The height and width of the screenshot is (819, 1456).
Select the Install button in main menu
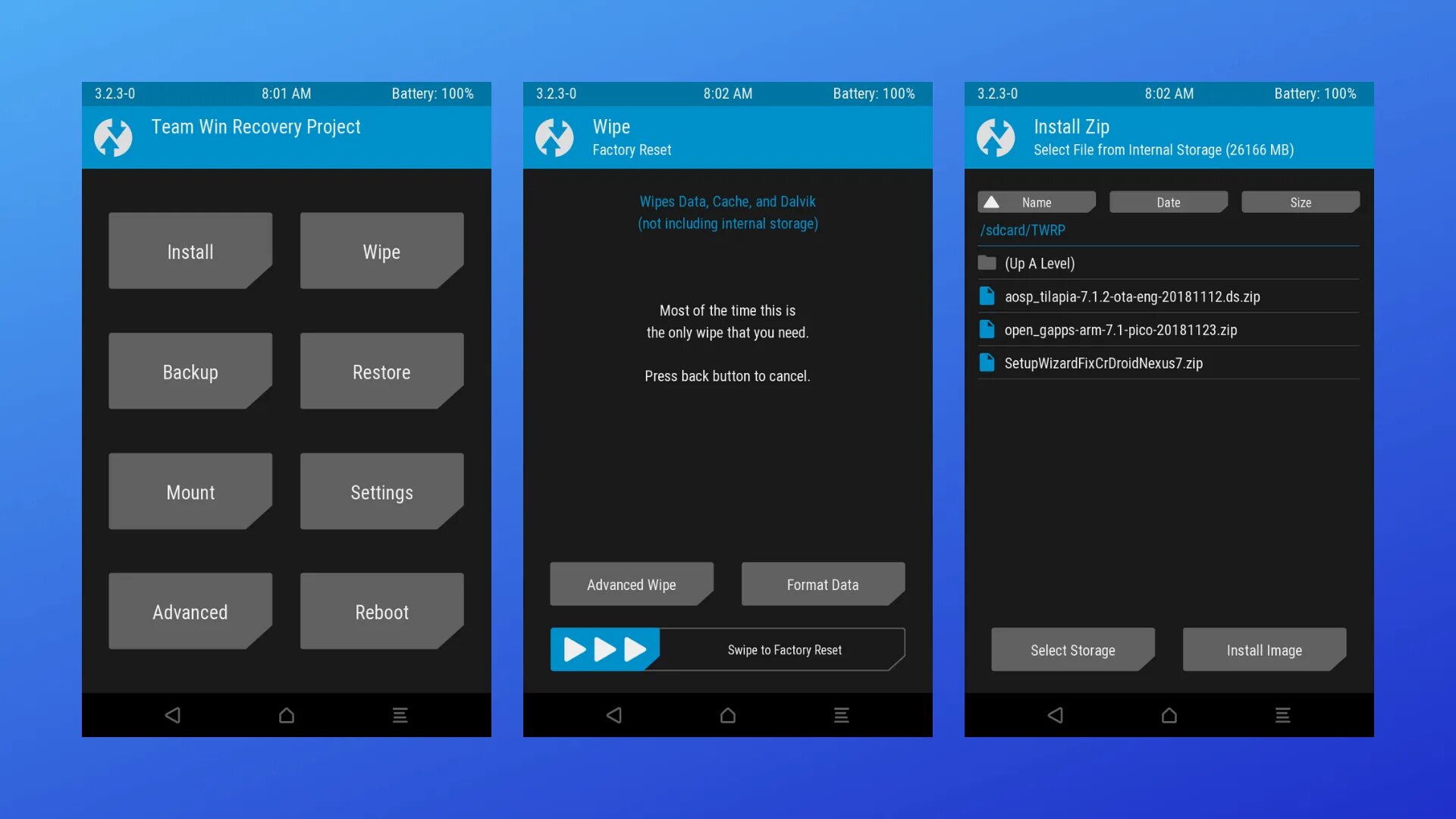pyautogui.click(x=190, y=250)
